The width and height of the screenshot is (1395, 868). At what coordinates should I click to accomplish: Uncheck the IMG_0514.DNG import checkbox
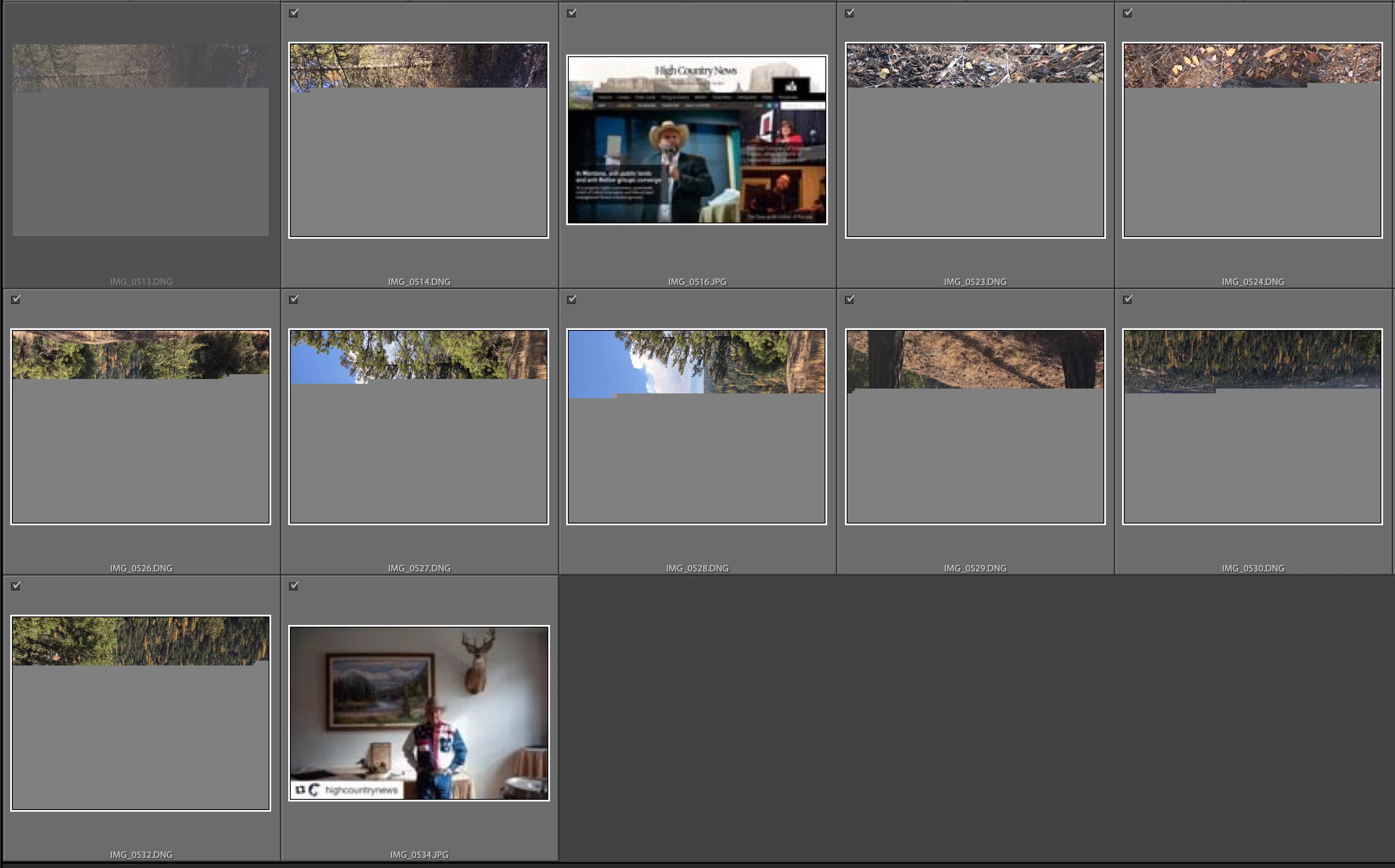pyautogui.click(x=294, y=13)
